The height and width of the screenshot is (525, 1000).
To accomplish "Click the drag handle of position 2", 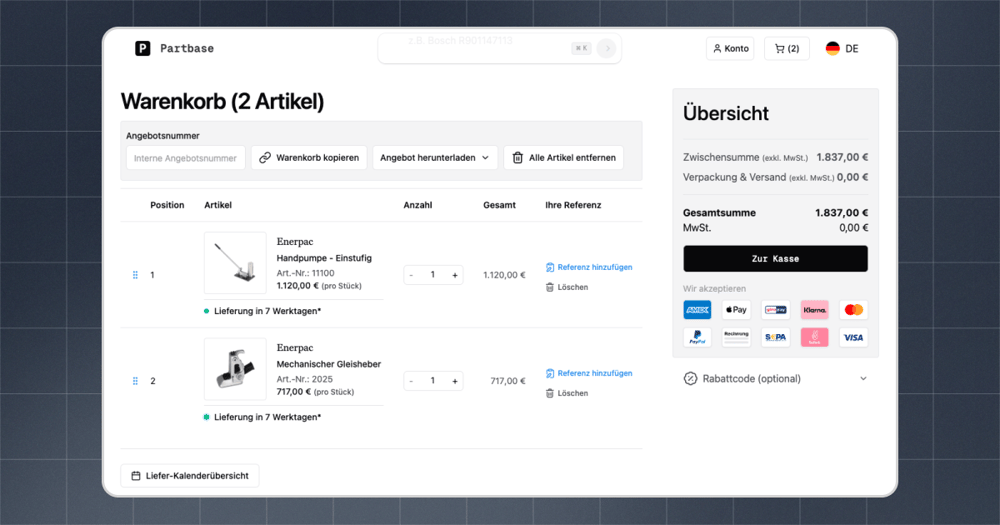I will [x=135, y=381].
